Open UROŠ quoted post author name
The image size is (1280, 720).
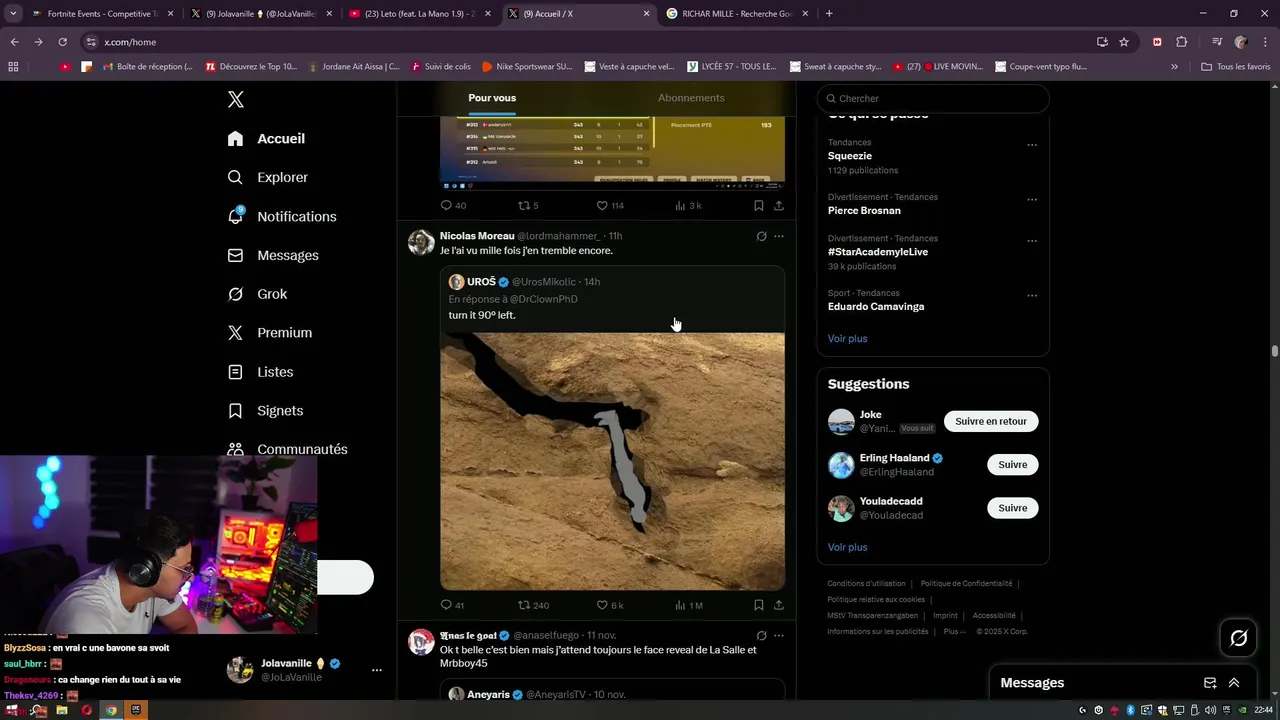point(481,282)
